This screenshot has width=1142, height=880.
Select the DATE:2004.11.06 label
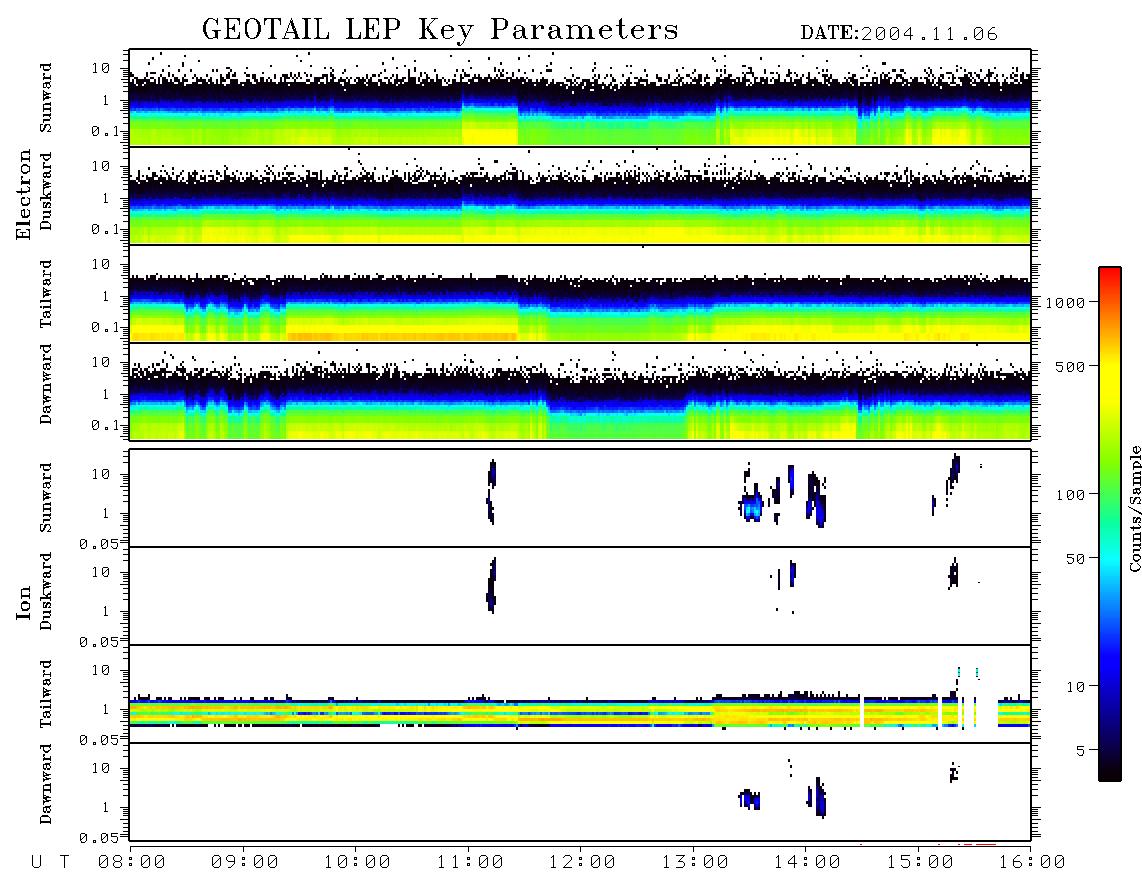[x=899, y=34]
